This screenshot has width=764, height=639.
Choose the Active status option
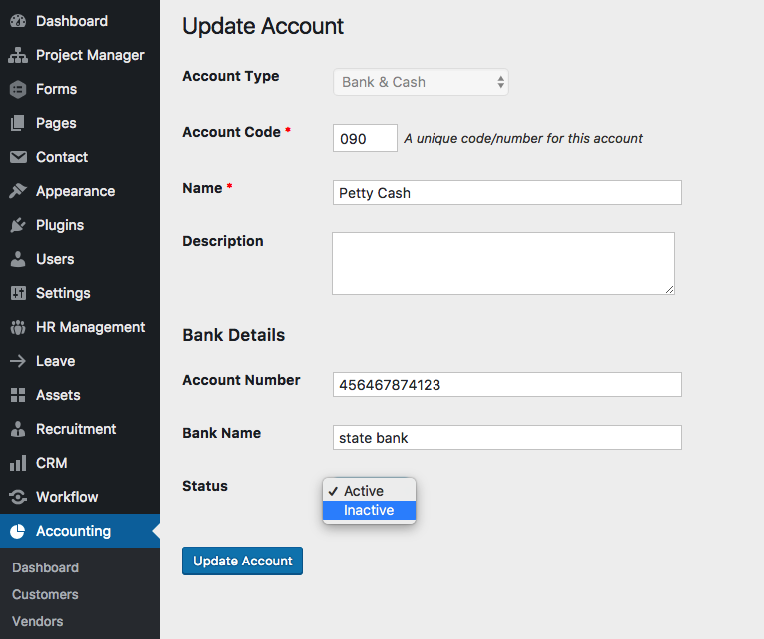[x=364, y=491]
